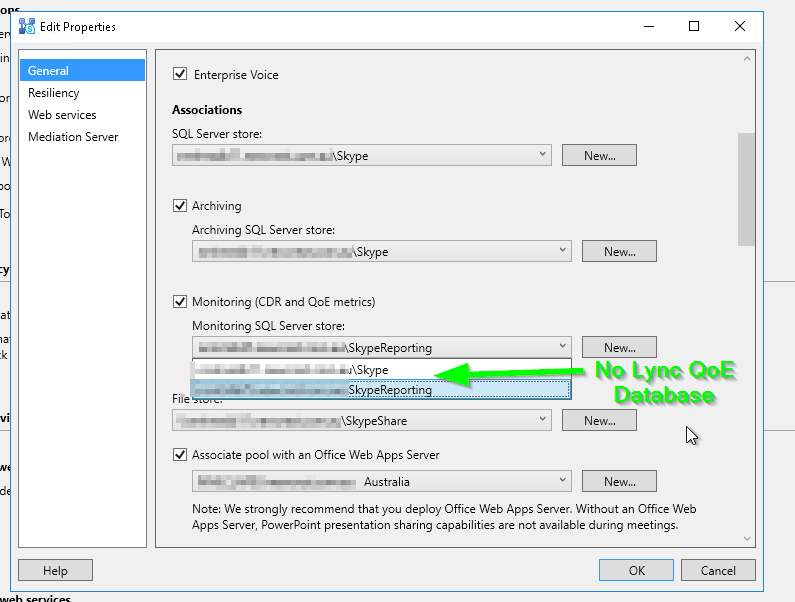Close the Edit Properties dialog
Viewport: 795px width, 602px height.
pyautogui.click(x=740, y=26)
